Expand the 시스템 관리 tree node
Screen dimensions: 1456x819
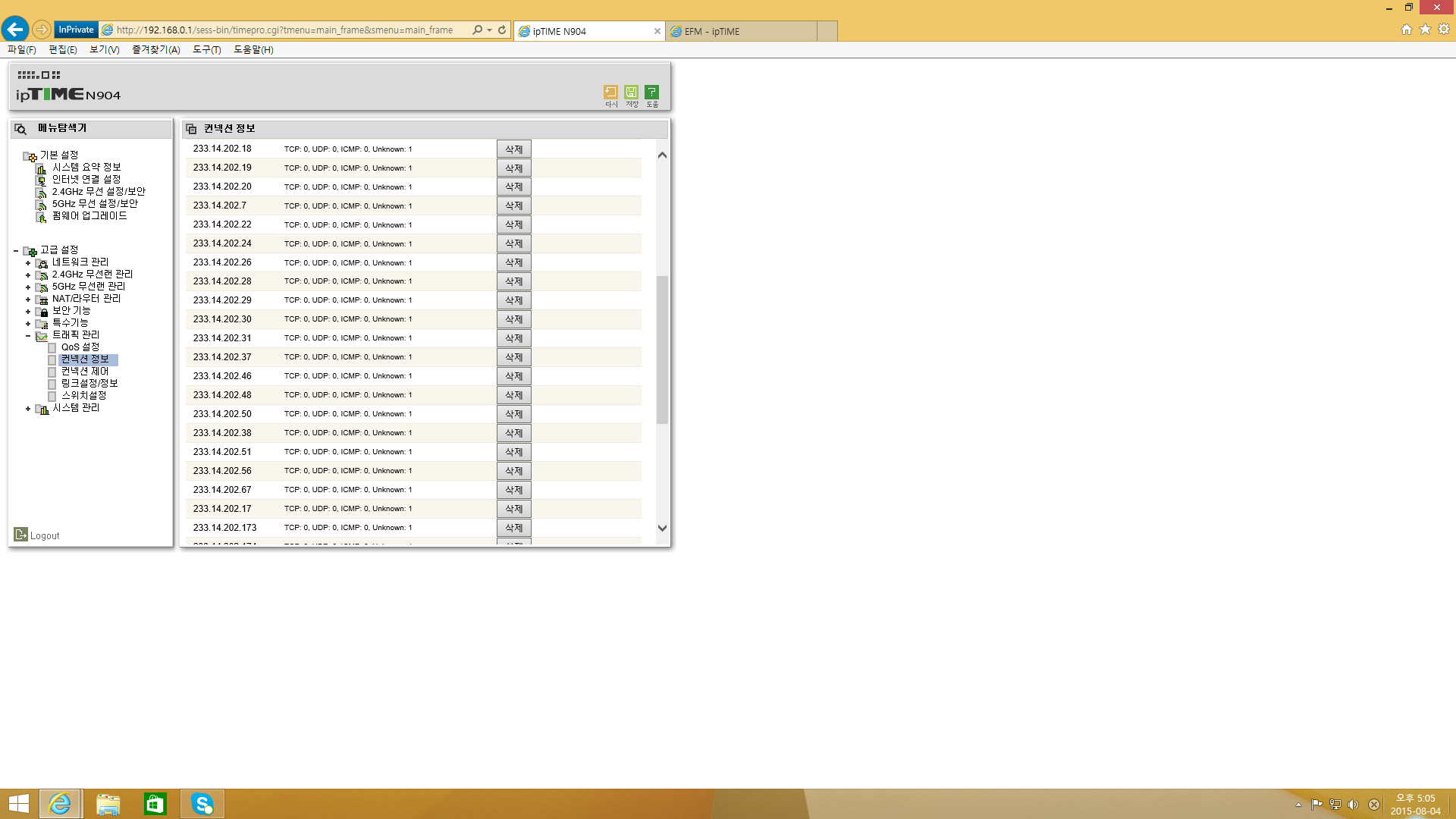click(28, 409)
